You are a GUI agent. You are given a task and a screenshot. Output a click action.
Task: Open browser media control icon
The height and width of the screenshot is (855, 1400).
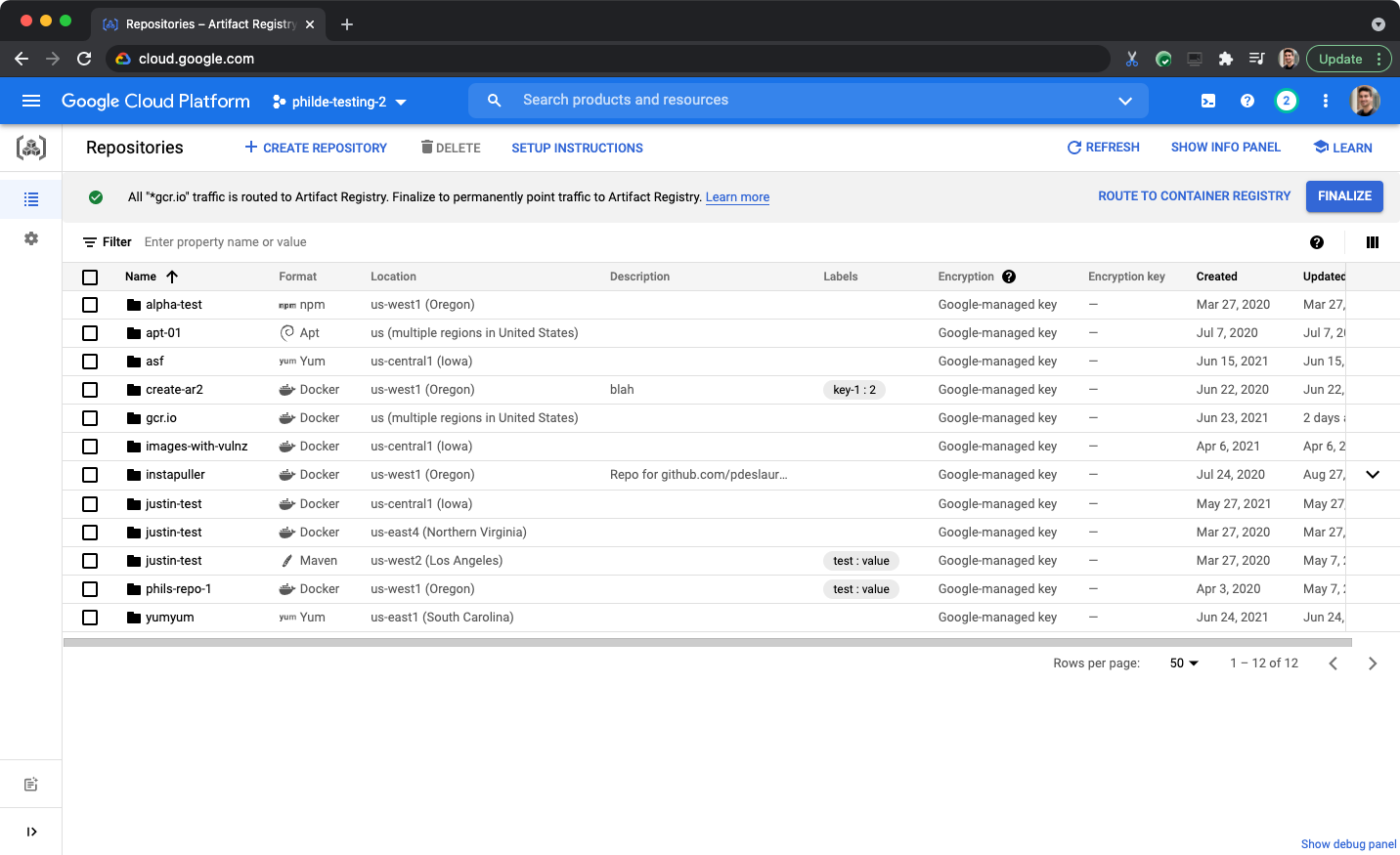[x=1257, y=59]
